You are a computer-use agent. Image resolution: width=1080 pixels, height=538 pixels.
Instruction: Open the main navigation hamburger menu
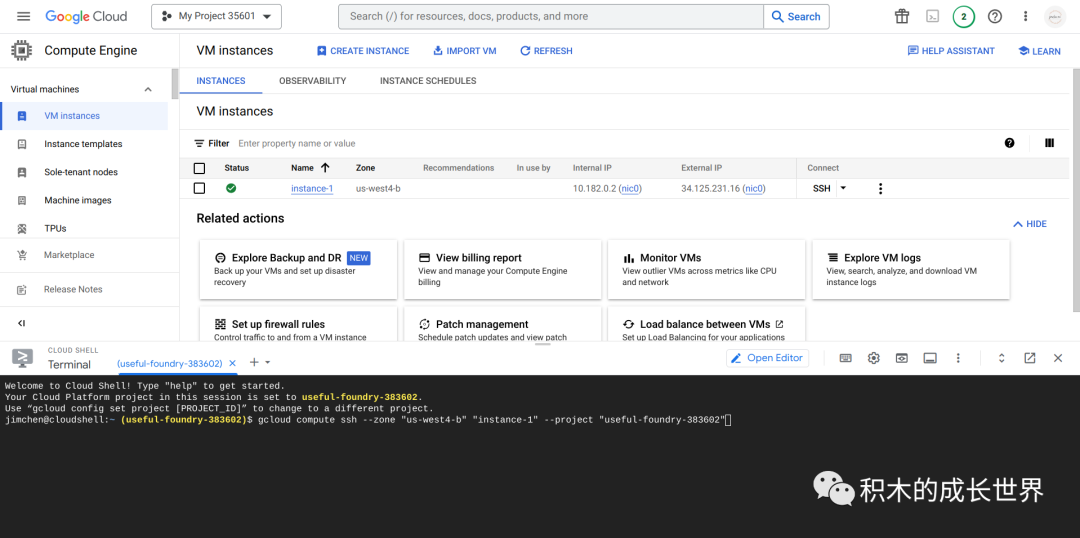point(23,16)
